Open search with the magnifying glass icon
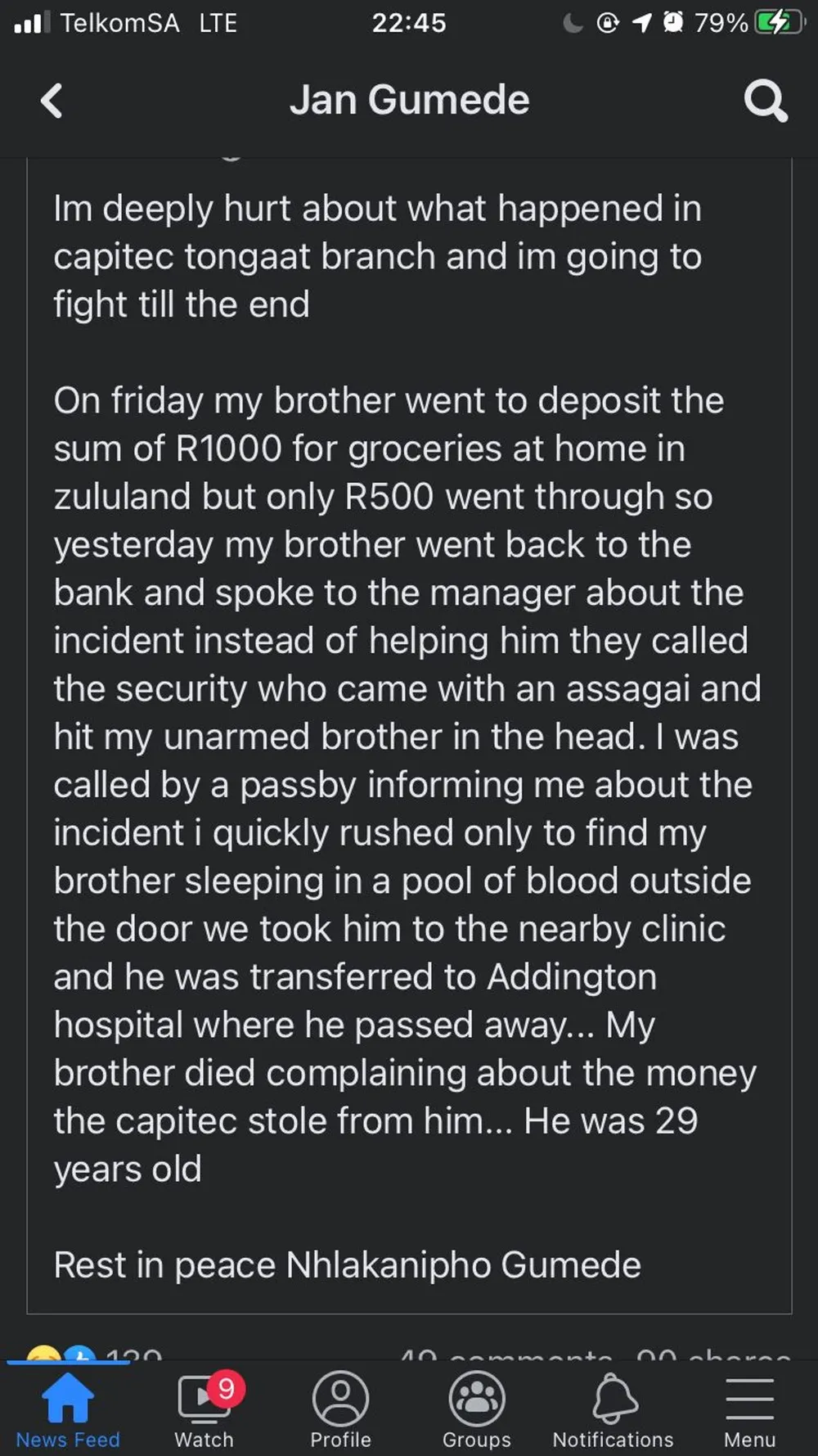 click(x=766, y=101)
